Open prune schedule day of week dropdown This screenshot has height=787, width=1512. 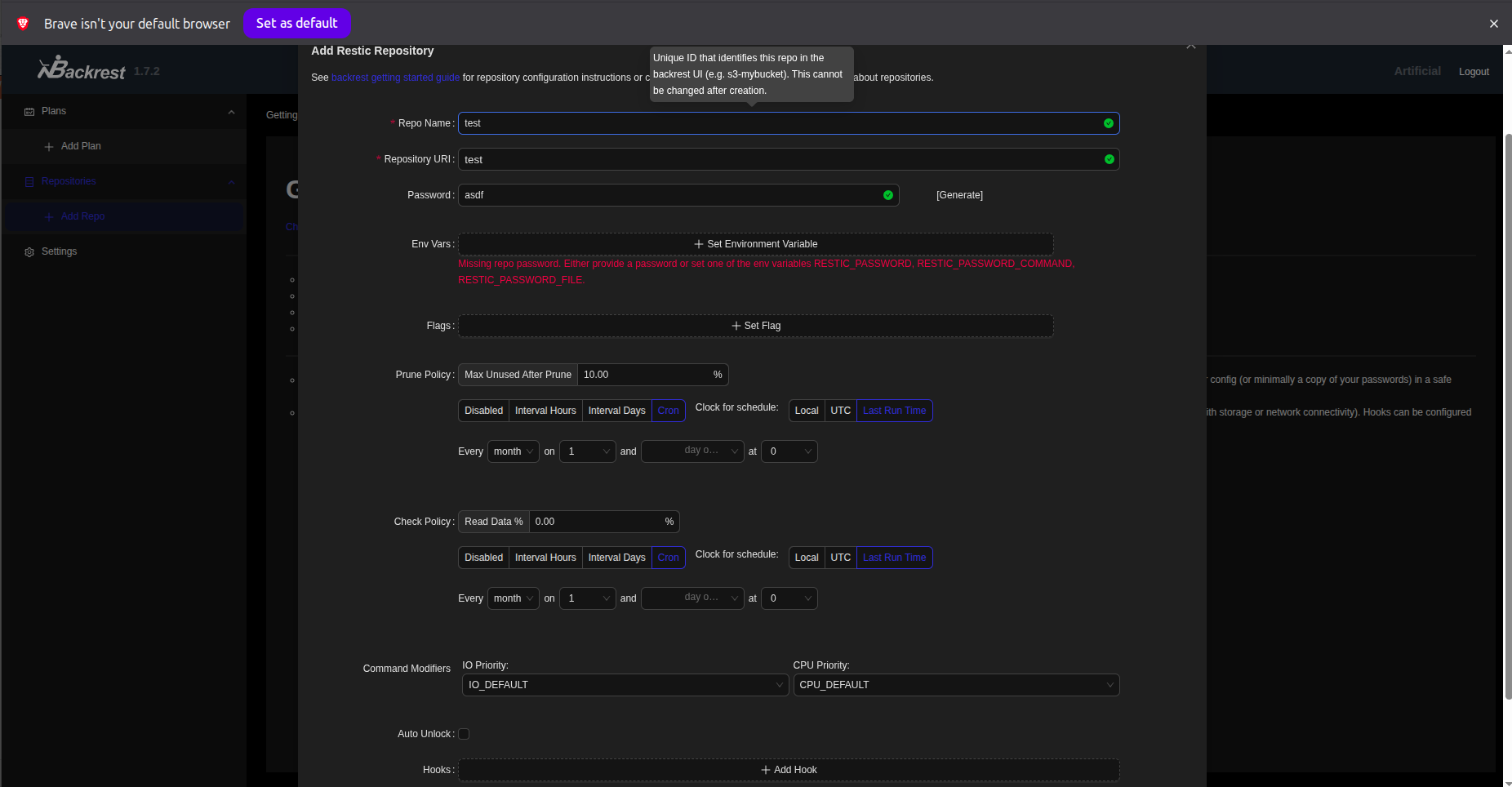692,451
